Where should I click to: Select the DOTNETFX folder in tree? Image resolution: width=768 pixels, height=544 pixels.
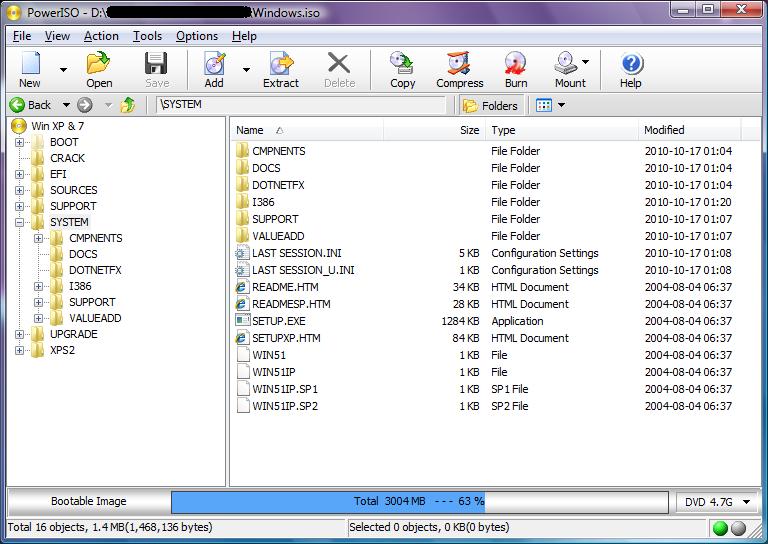95,270
